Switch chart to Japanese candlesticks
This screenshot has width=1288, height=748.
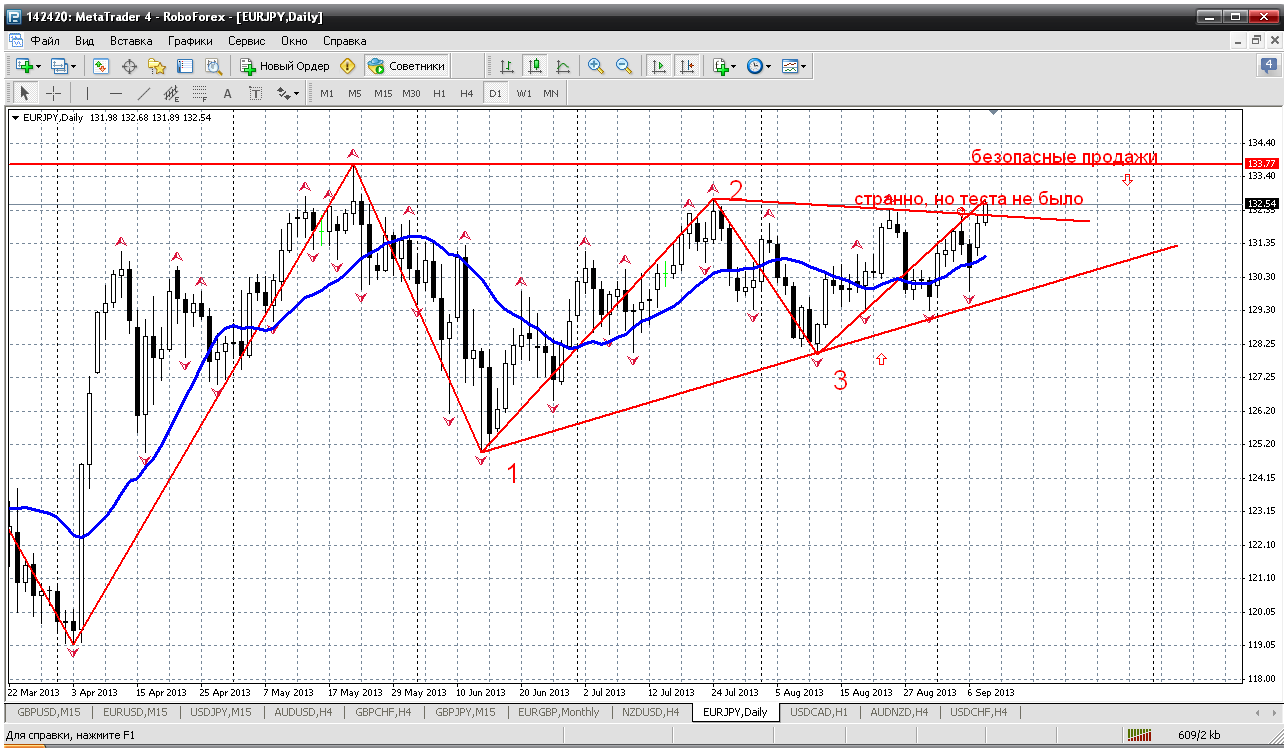535,66
